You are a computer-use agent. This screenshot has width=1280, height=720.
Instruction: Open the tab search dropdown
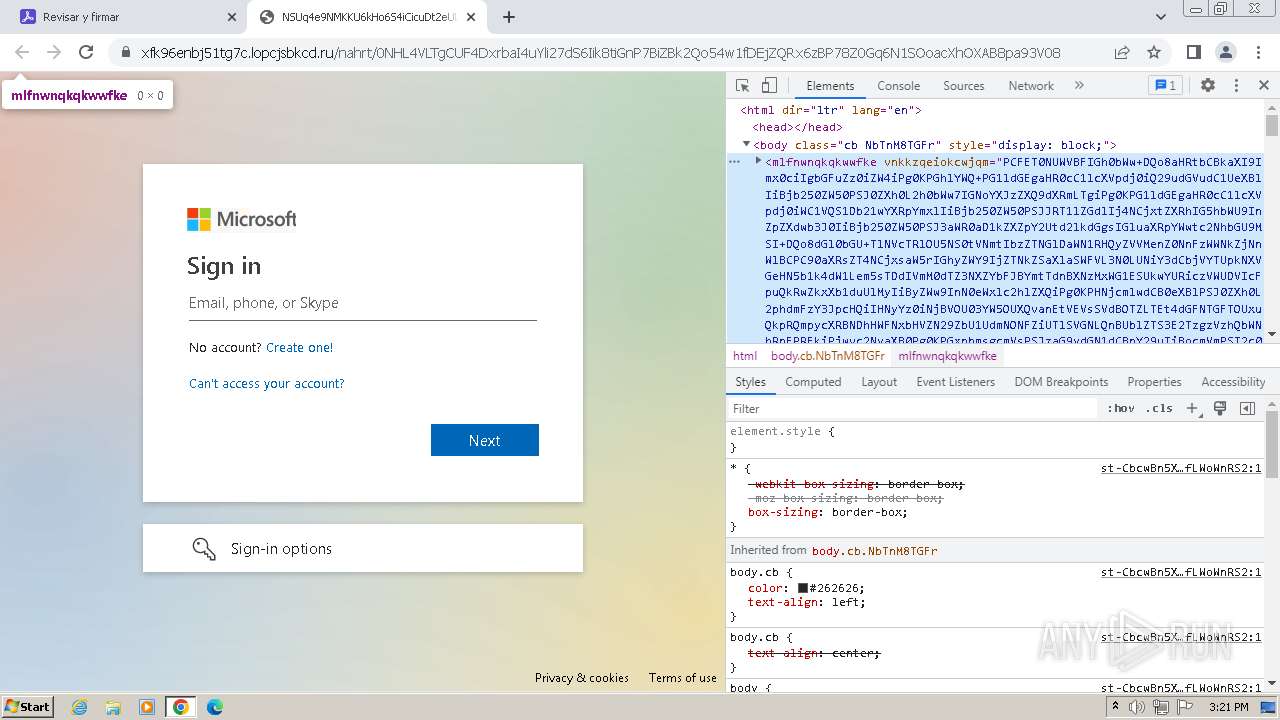(x=1160, y=17)
